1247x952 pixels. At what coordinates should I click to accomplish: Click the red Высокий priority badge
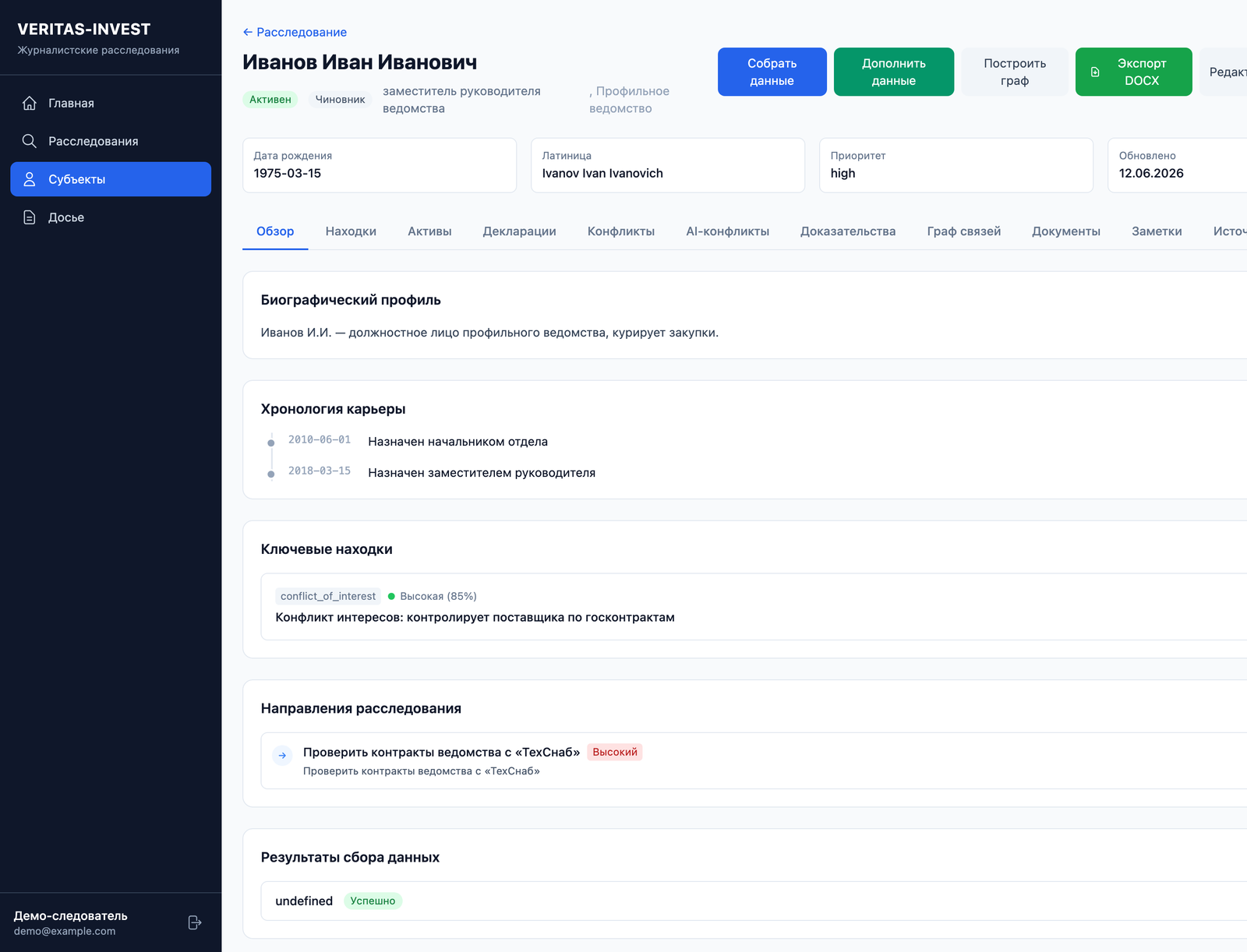pyautogui.click(x=615, y=752)
